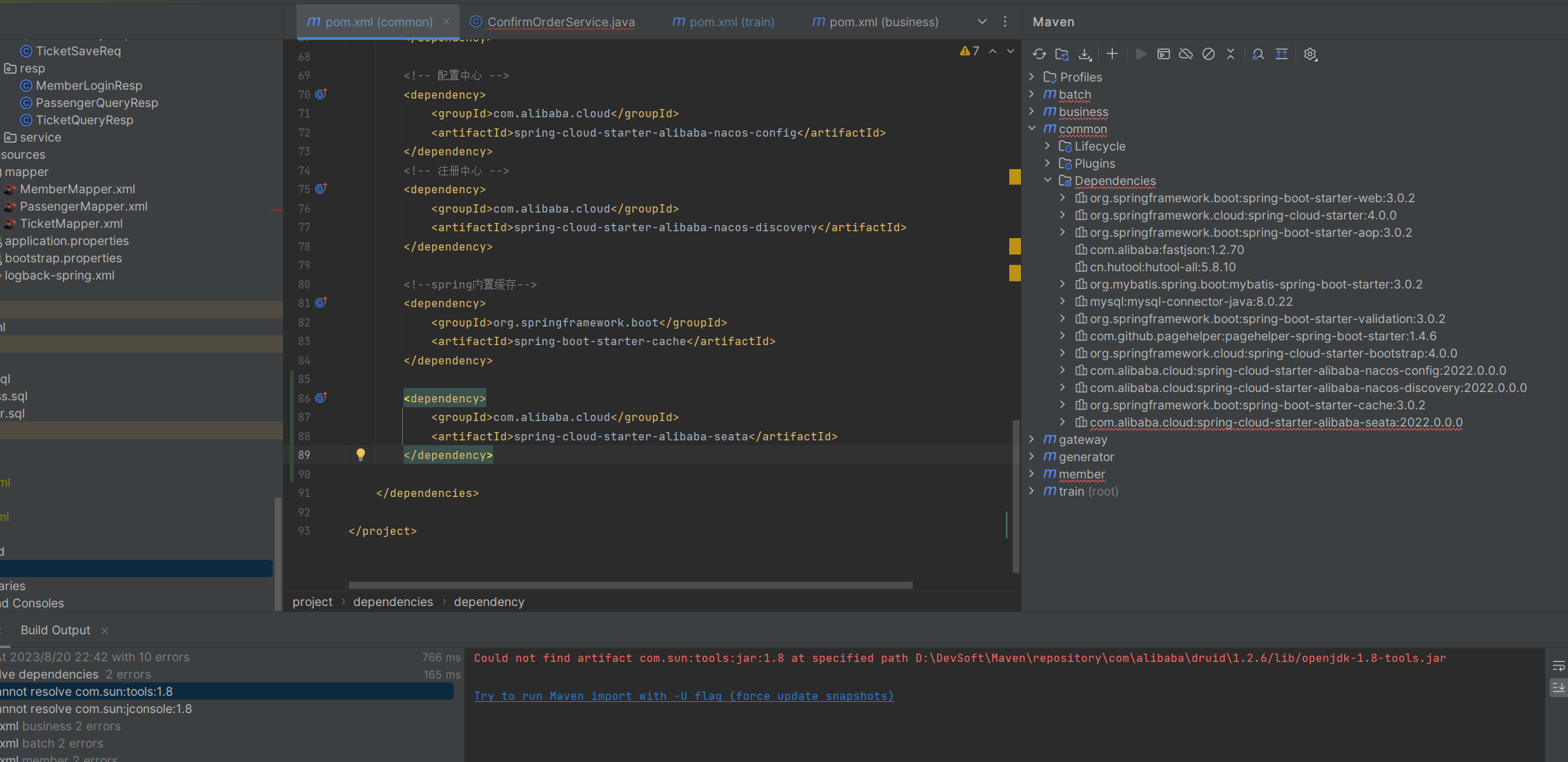Image resolution: width=1568 pixels, height=762 pixels.
Task: Click Analyze Dependencies magnifier icon
Action: click(x=1258, y=54)
